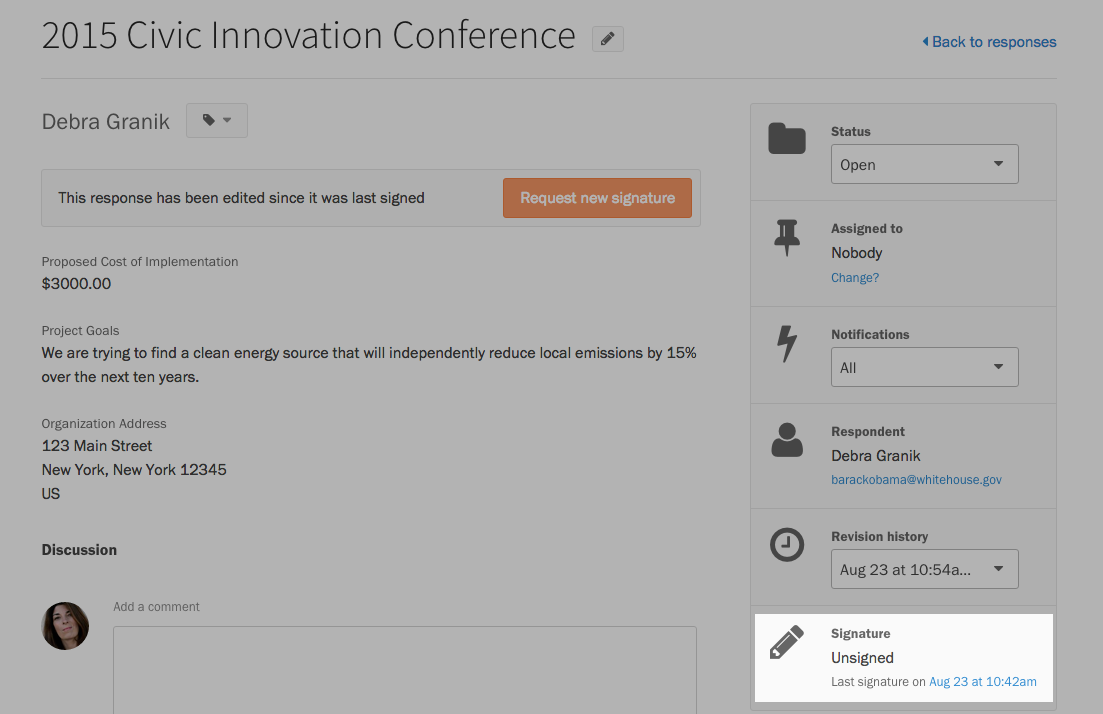The width and height of the screenshot is (1103, 714).
Task: Click the 2015 Civic Innovation Conference title
Action: tap(308, 35)
